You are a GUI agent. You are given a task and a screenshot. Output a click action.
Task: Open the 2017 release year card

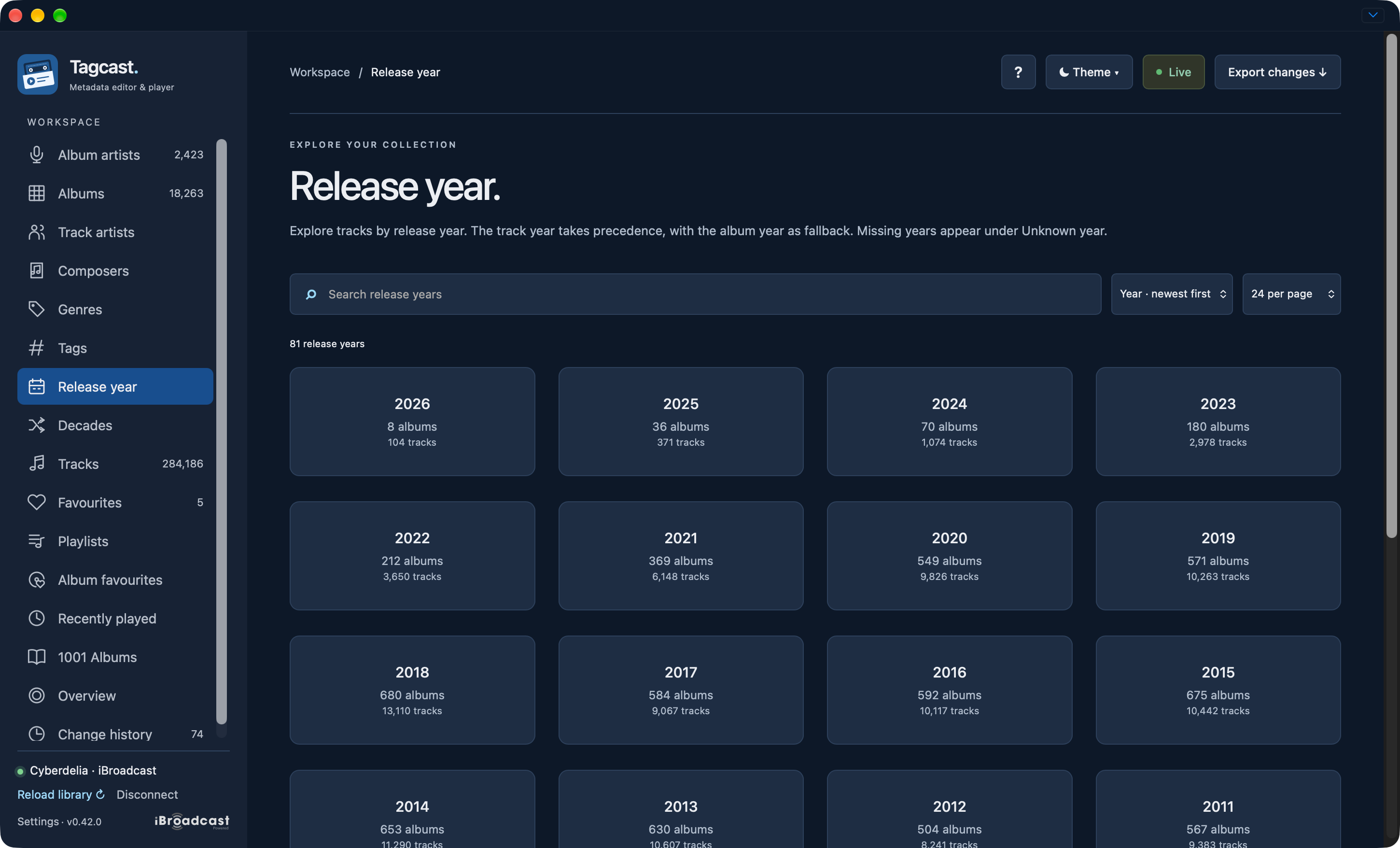[x=681, y=690]
